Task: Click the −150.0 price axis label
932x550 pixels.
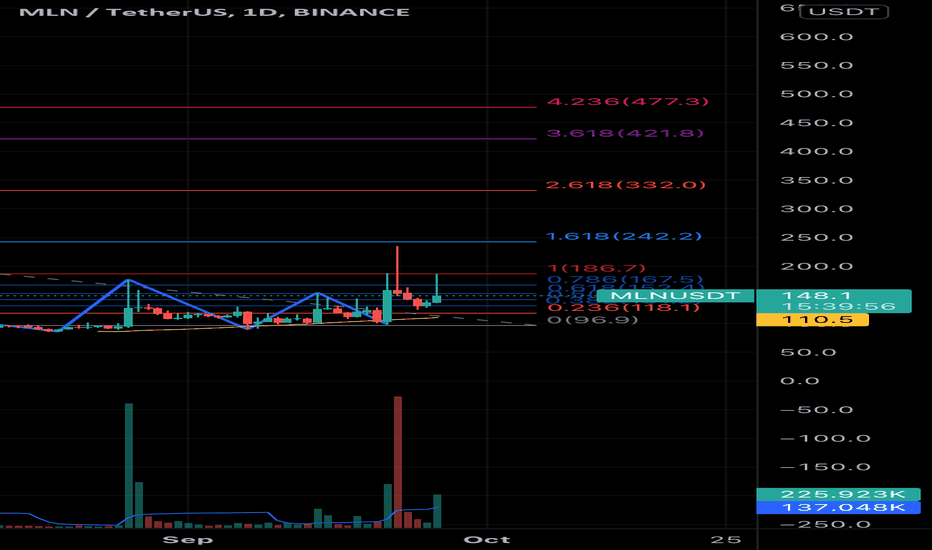Action: click(x=825, y=467)
